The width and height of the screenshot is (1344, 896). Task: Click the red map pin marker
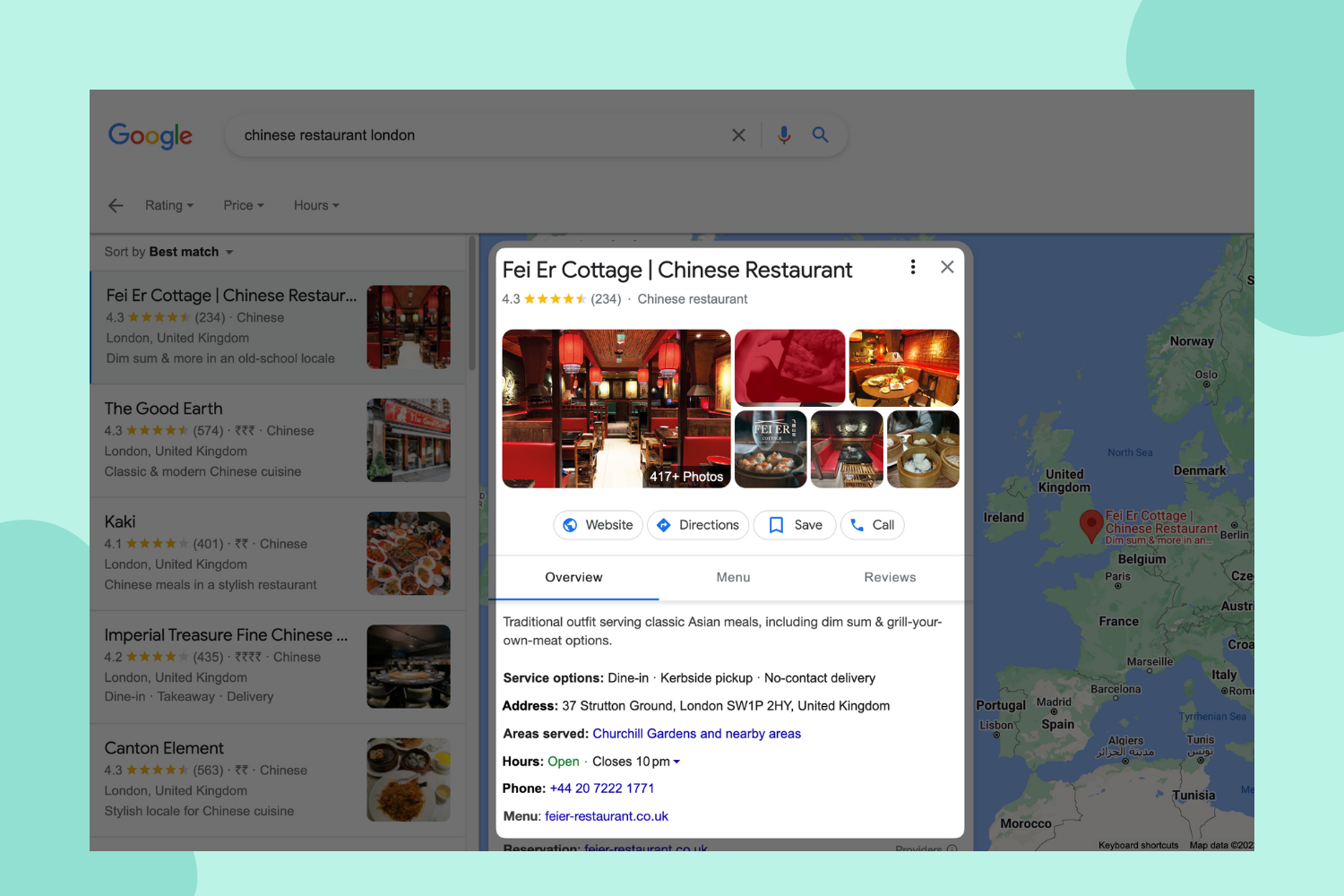pos(1090,525)
